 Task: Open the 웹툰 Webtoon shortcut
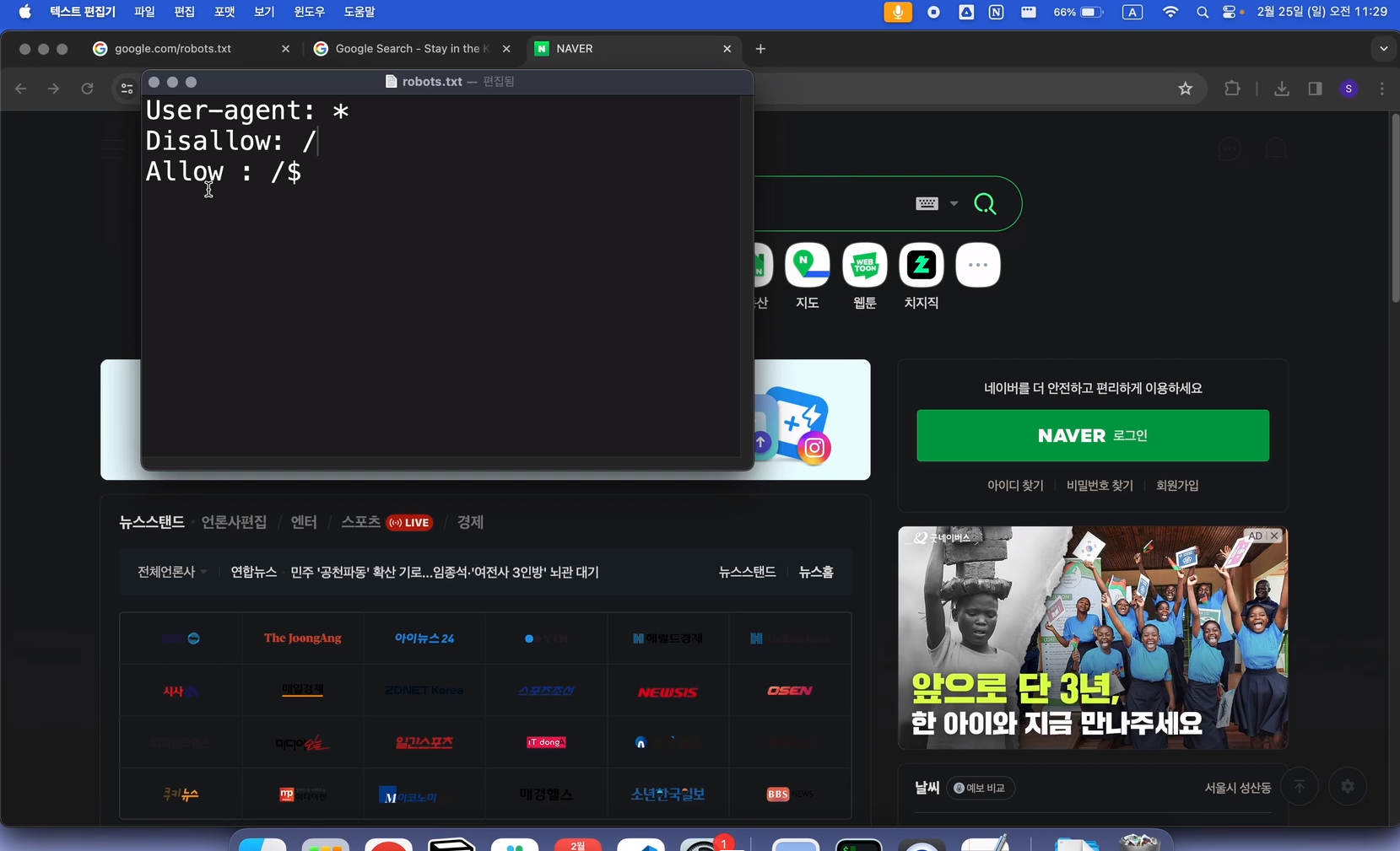click(x=865, y=277)
